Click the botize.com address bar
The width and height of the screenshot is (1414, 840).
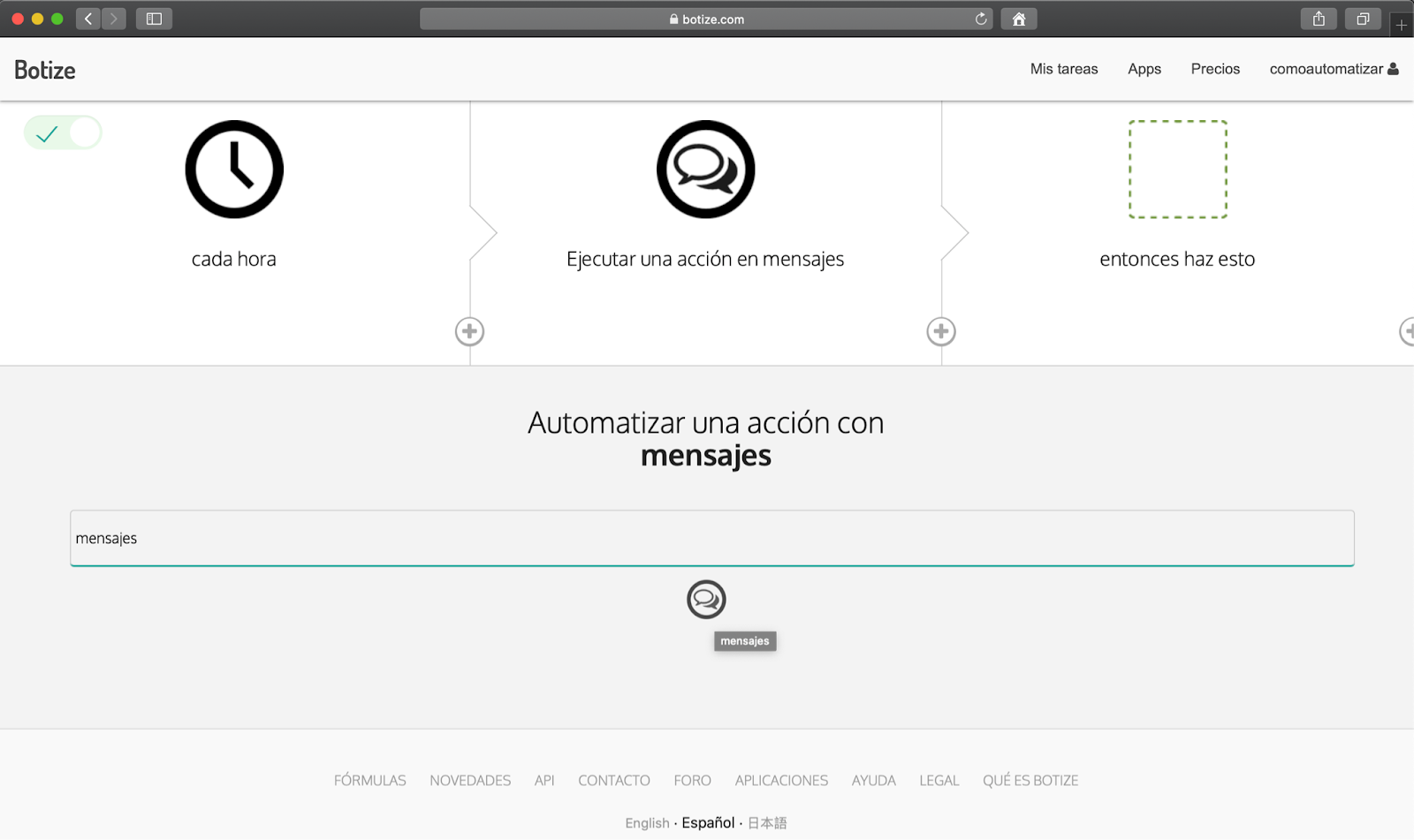[706, 19]
